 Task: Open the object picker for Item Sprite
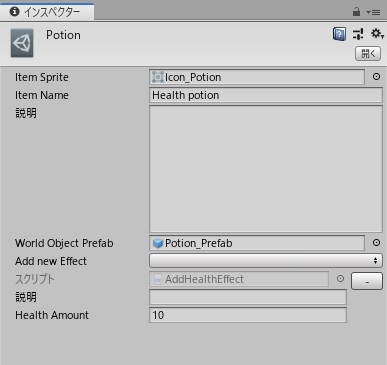coord(376,77)
